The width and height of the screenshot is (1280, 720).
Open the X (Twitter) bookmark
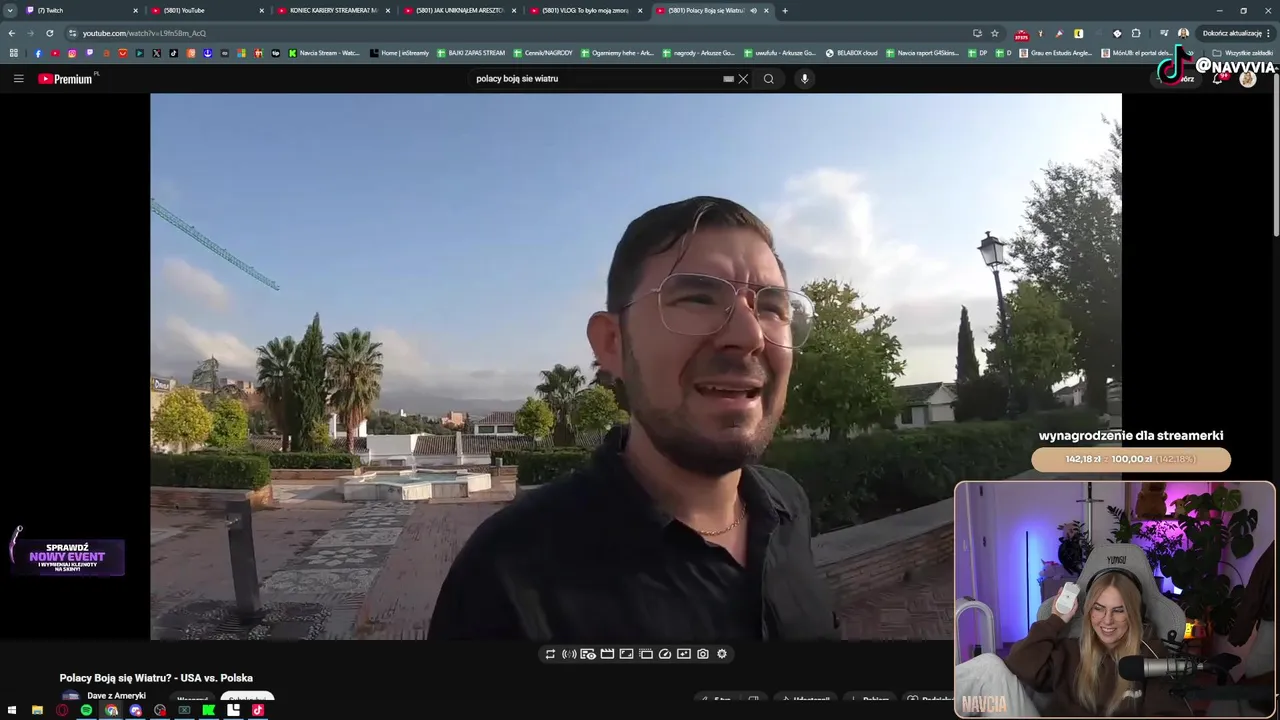157,53
